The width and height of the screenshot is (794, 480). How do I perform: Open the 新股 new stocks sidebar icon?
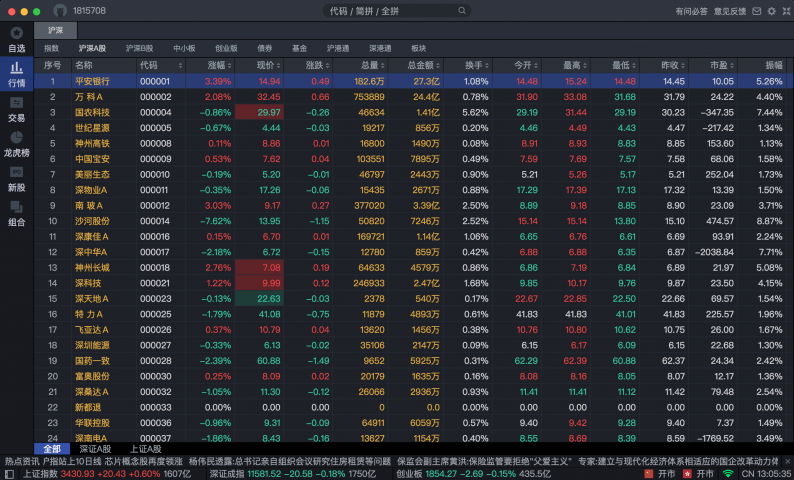point(16,178)
